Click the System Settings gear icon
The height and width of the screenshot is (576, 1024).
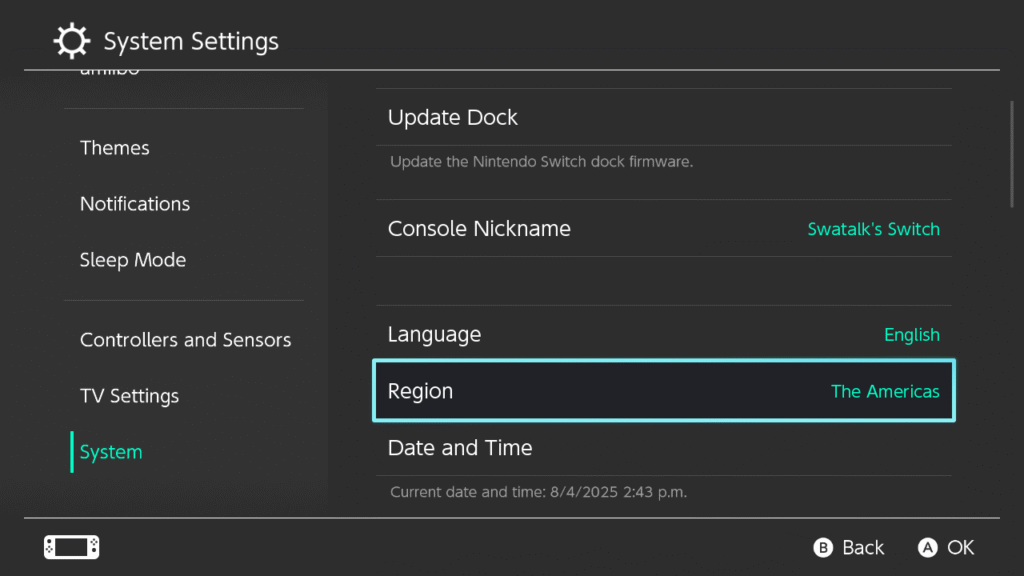point(71,42)
